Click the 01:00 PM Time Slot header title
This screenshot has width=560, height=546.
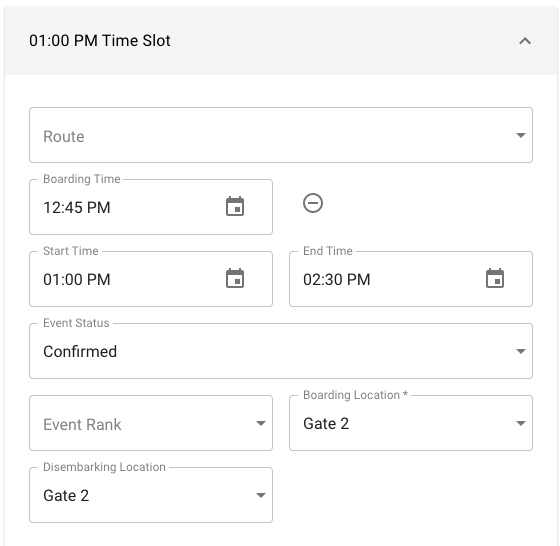point(100,41)
